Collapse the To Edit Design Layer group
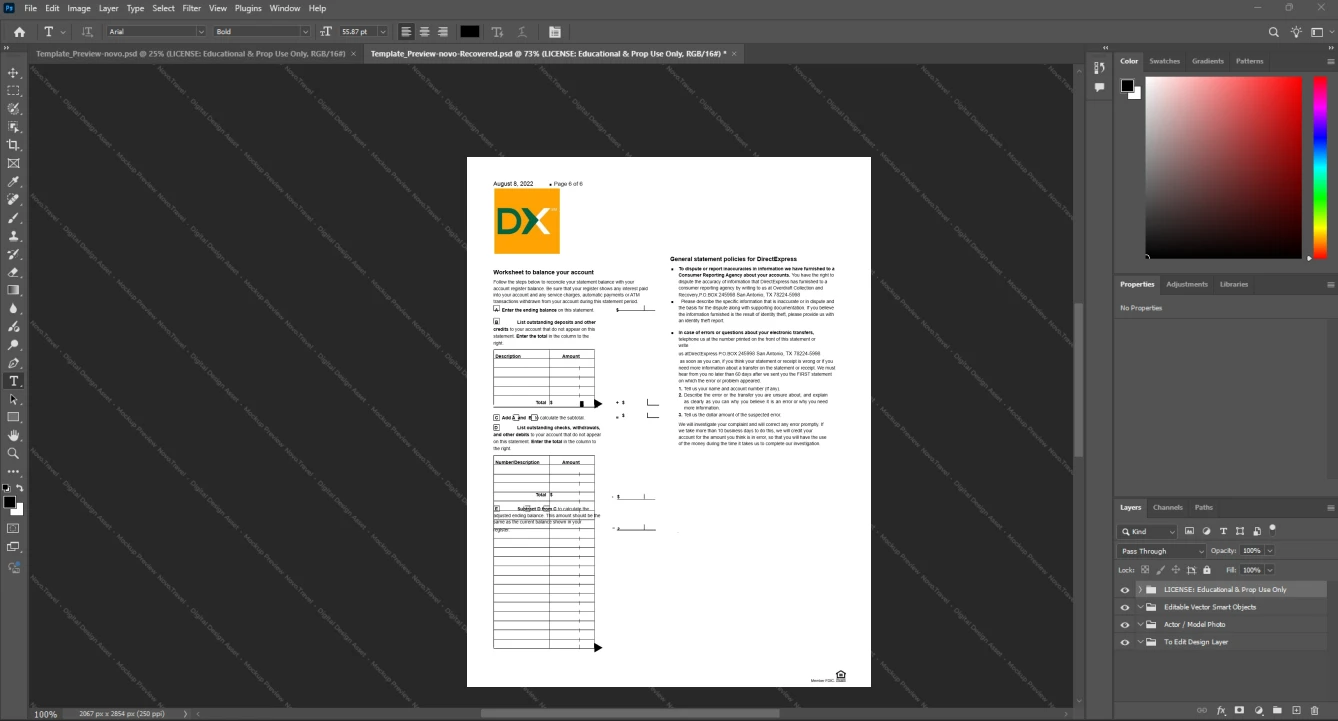Viewport: 1338px width, 721px height. (1139, 642)
